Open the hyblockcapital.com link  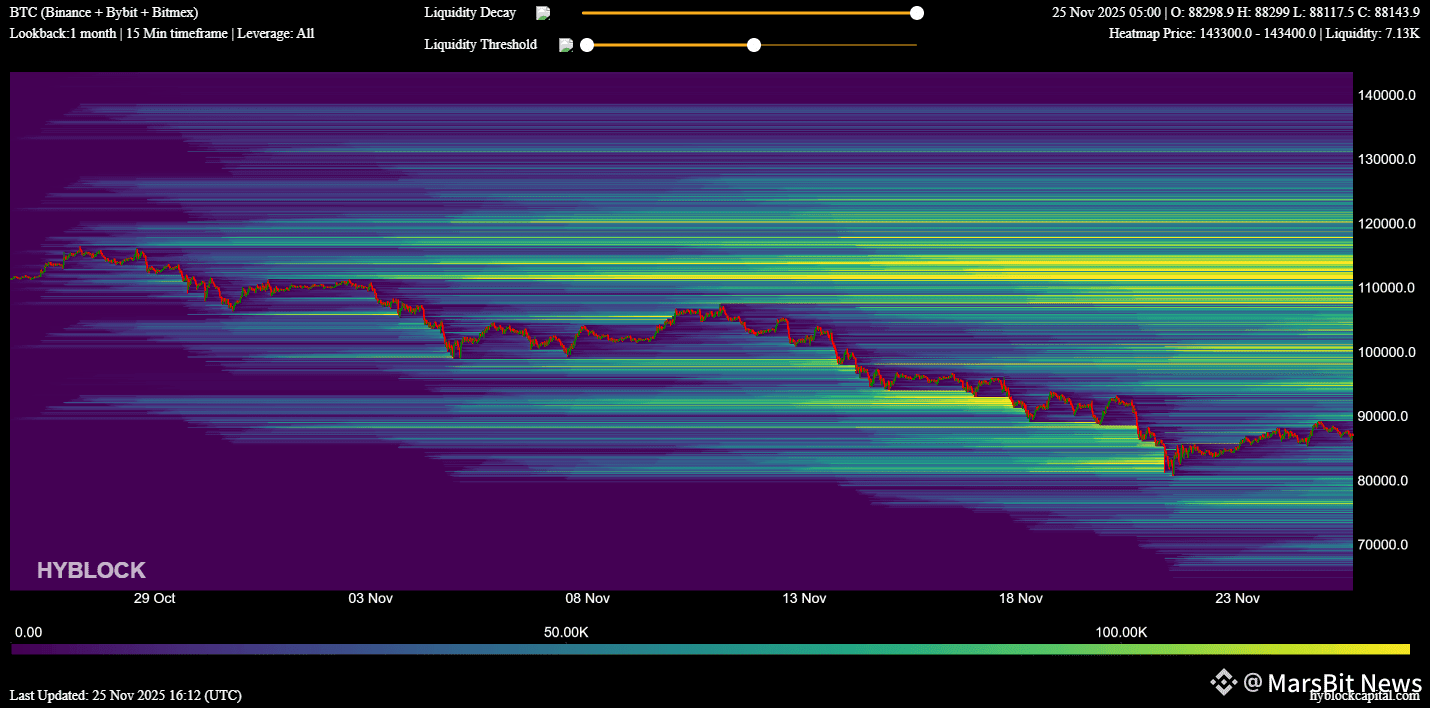tap(1364, 696)
